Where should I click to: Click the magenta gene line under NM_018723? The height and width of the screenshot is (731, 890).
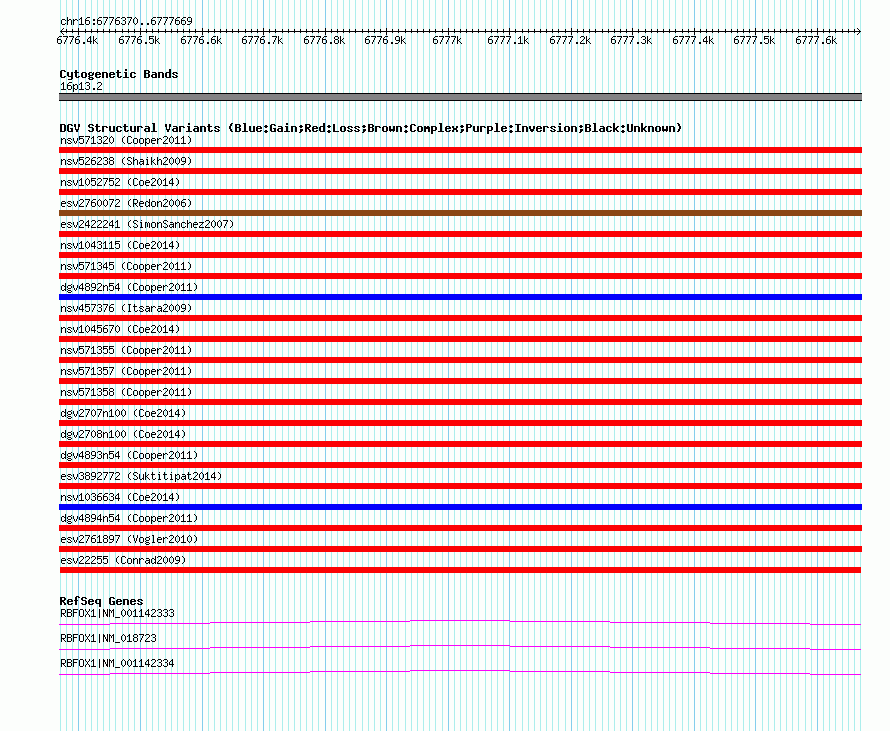click(x=460, y=648)
